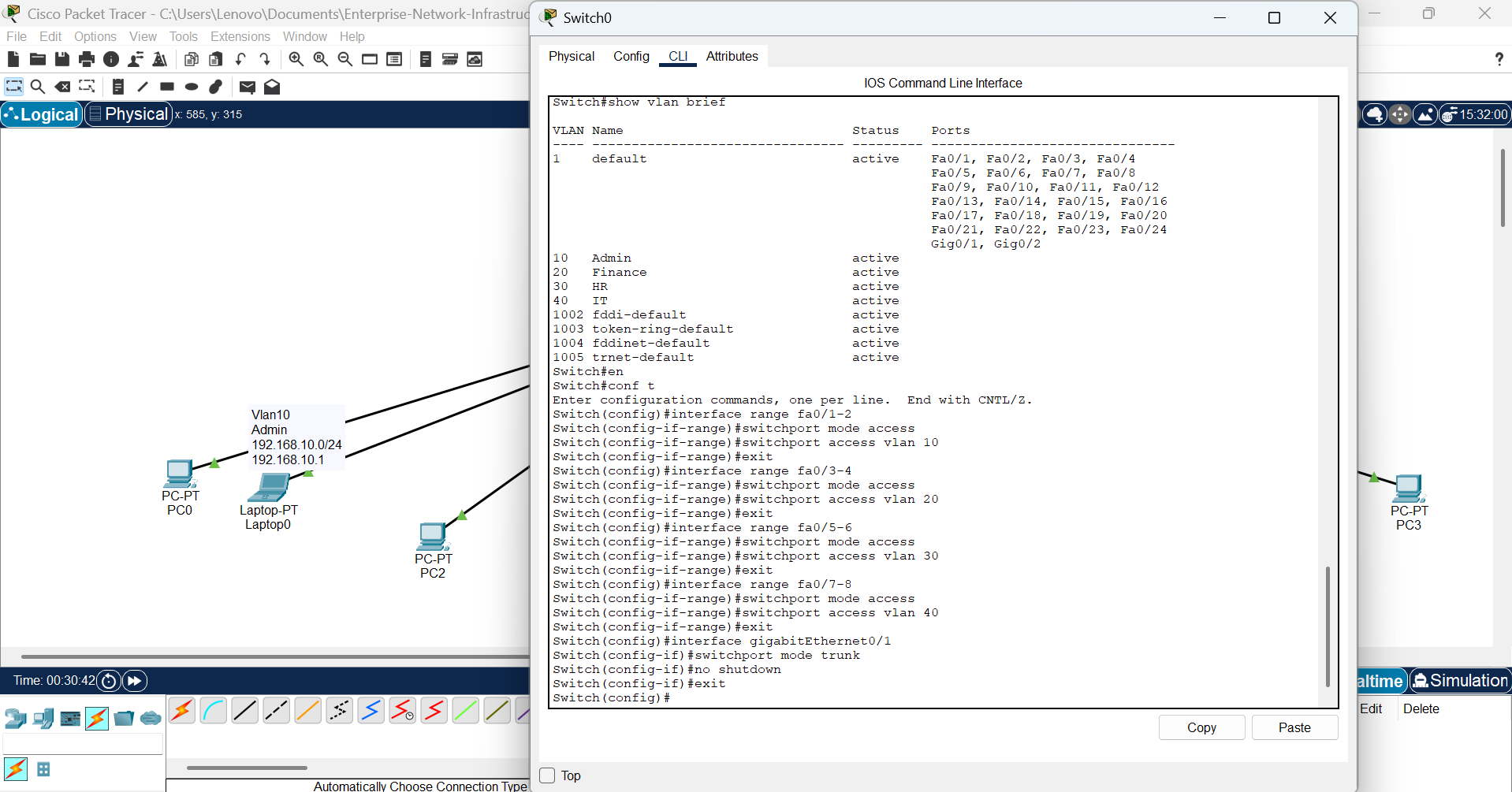Select the orange Fiber cable
This screenshot has height=792, width=1512.
[x=308, y=711]
